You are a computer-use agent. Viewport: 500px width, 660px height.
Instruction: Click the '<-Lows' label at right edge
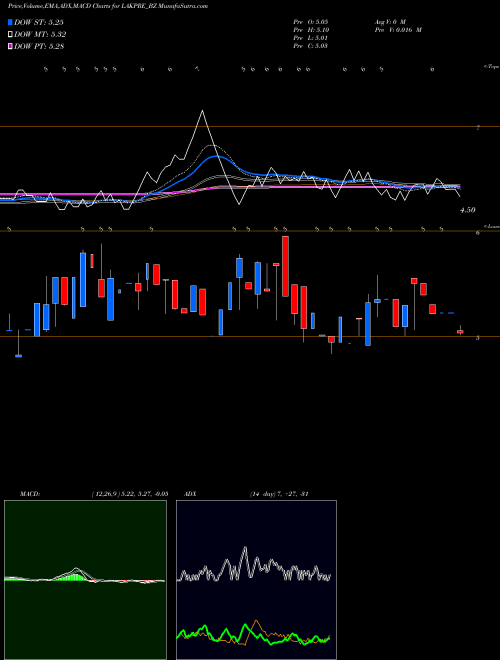492,226
